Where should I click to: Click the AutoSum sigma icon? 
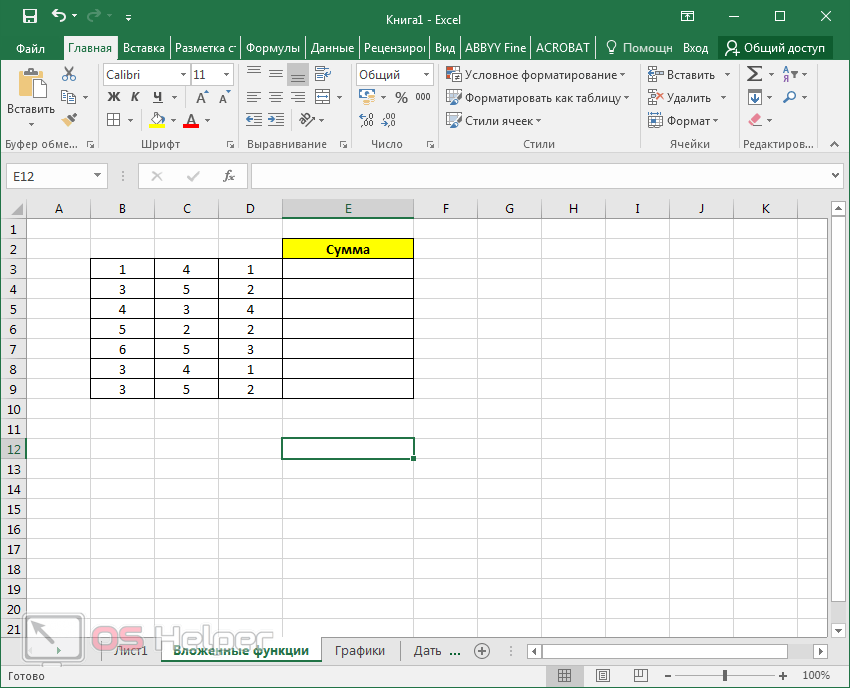(755, 74)
